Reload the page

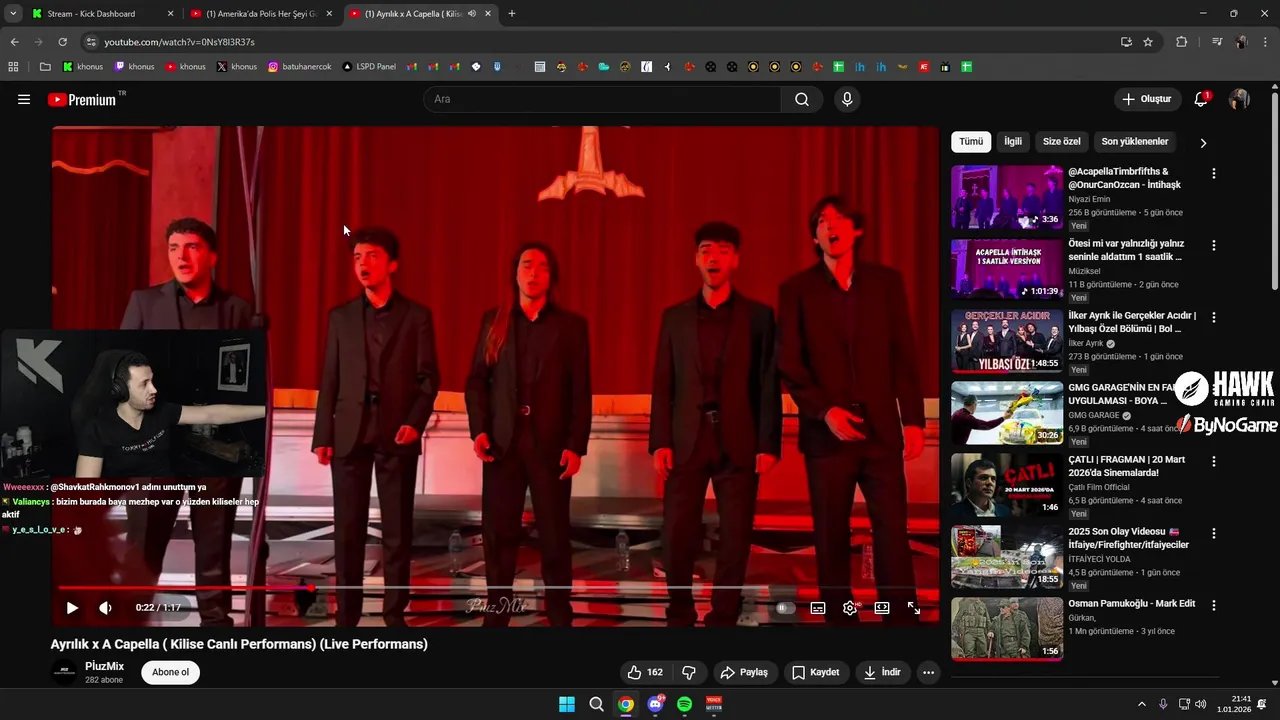[x=62, y=42]
